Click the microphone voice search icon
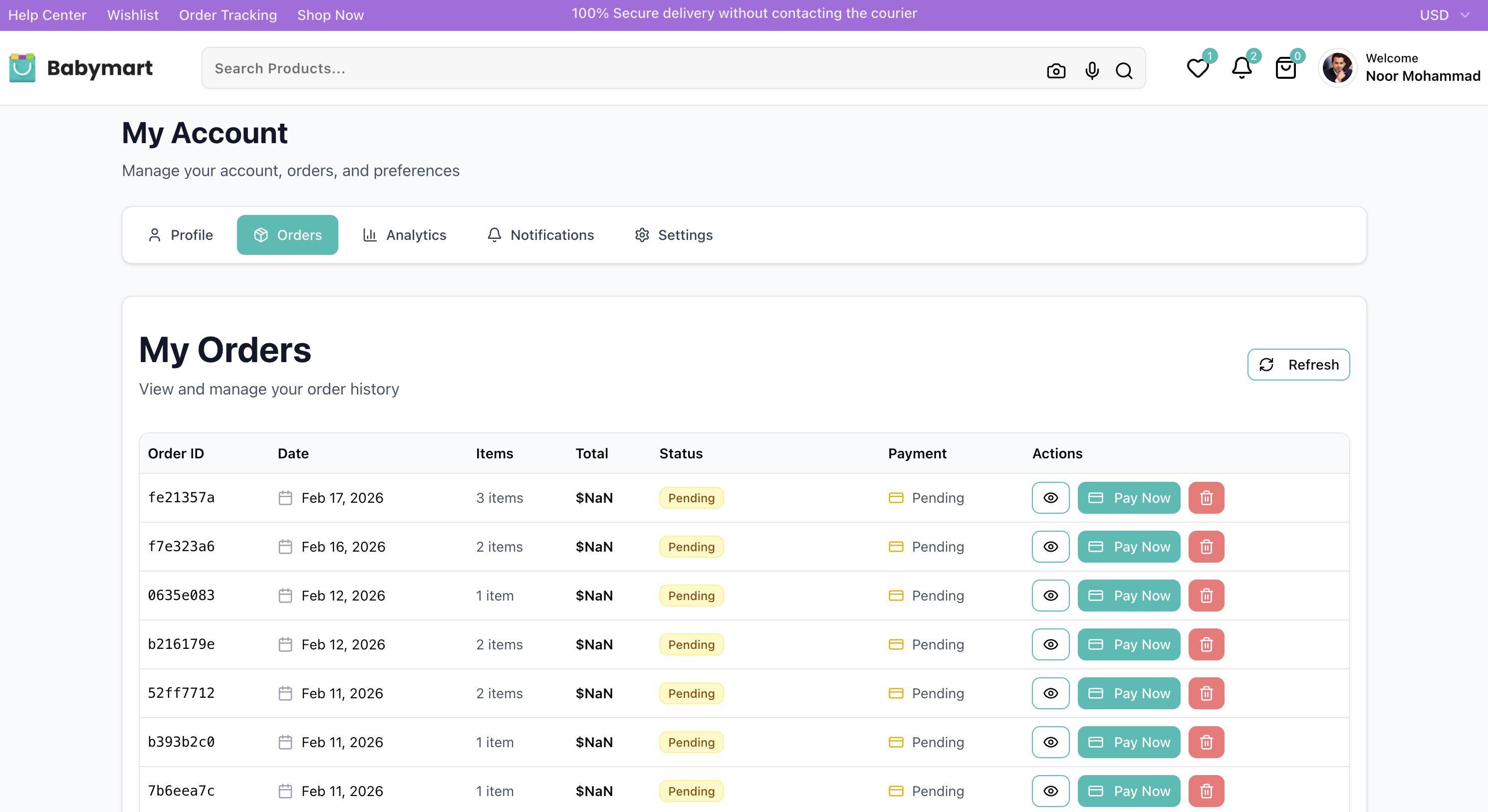This screenshot has width=1488, height=812. point(1092,70)
